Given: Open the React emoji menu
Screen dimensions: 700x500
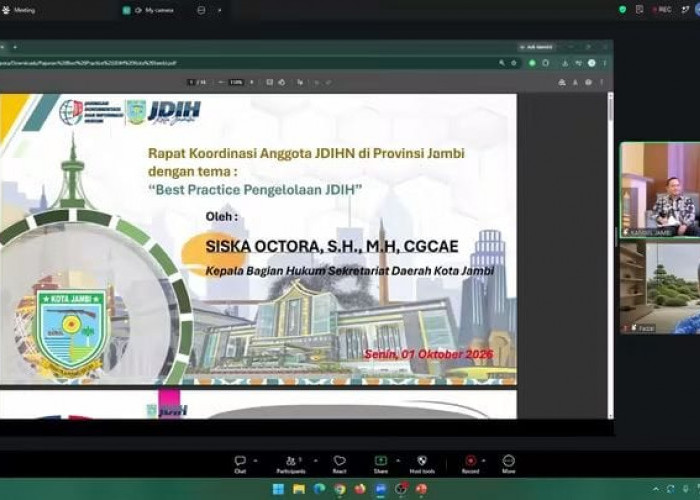Looking at the screenshot, I should pos(339,465).
